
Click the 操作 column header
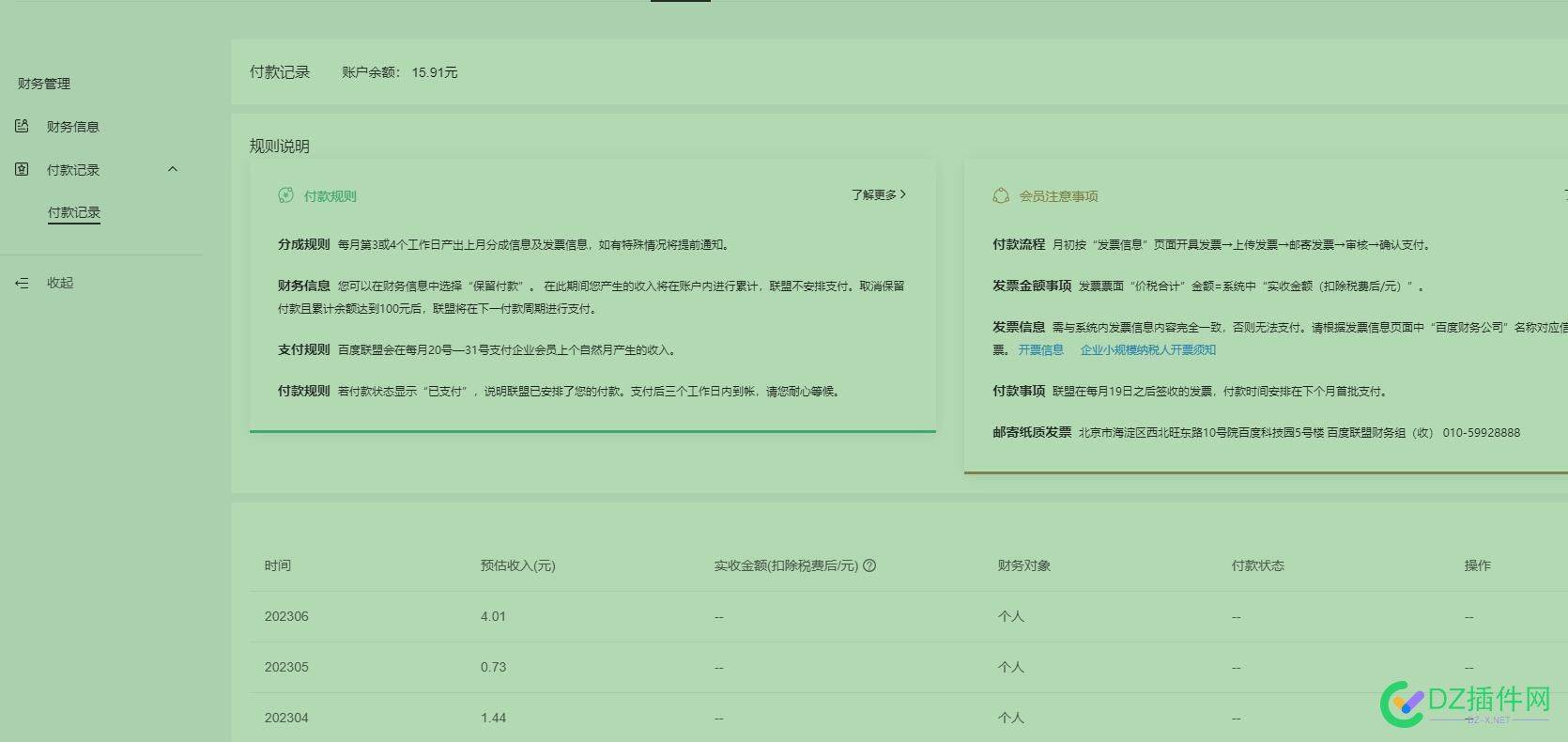click(1478, 565)
